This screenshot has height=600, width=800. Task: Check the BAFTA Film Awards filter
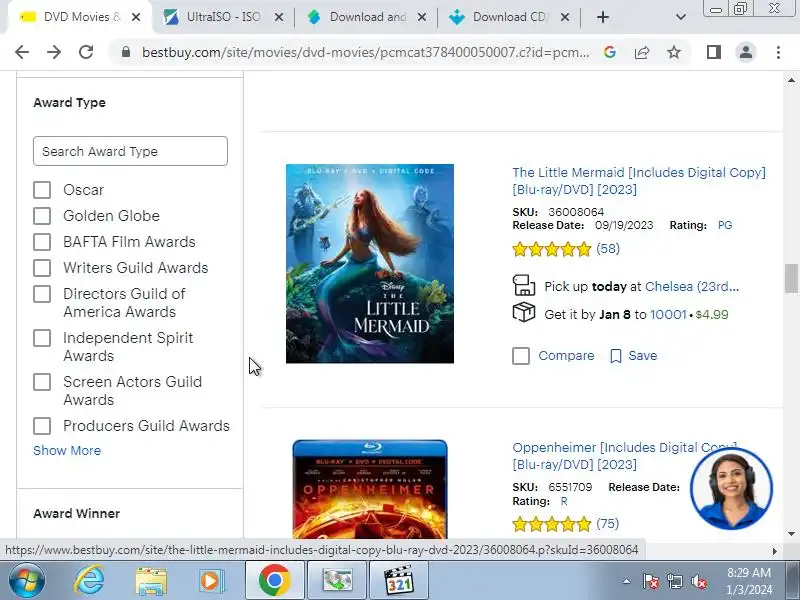pos(42,242)
